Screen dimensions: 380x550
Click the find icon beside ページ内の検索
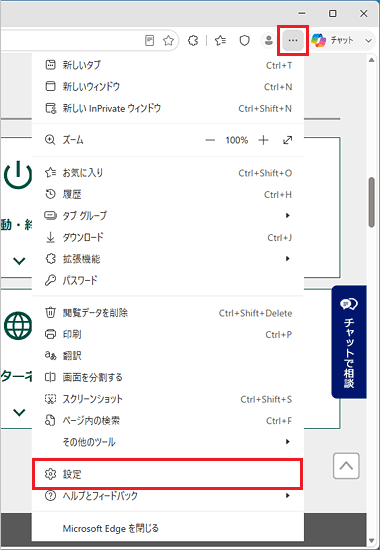pyautogui.click(x=50, y=420)
